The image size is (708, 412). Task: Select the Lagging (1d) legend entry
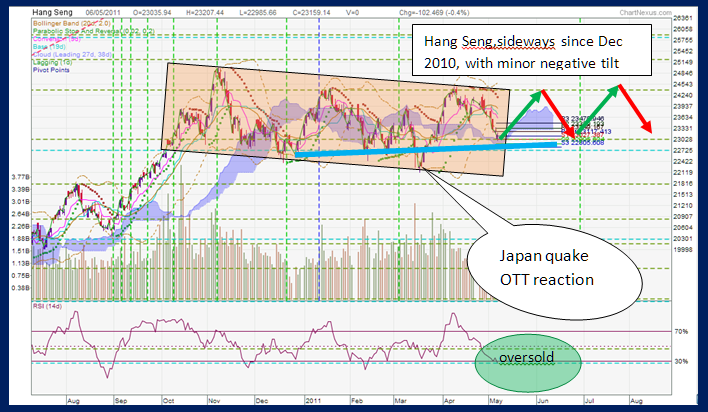pyautogui.click(x=52, y=62)
